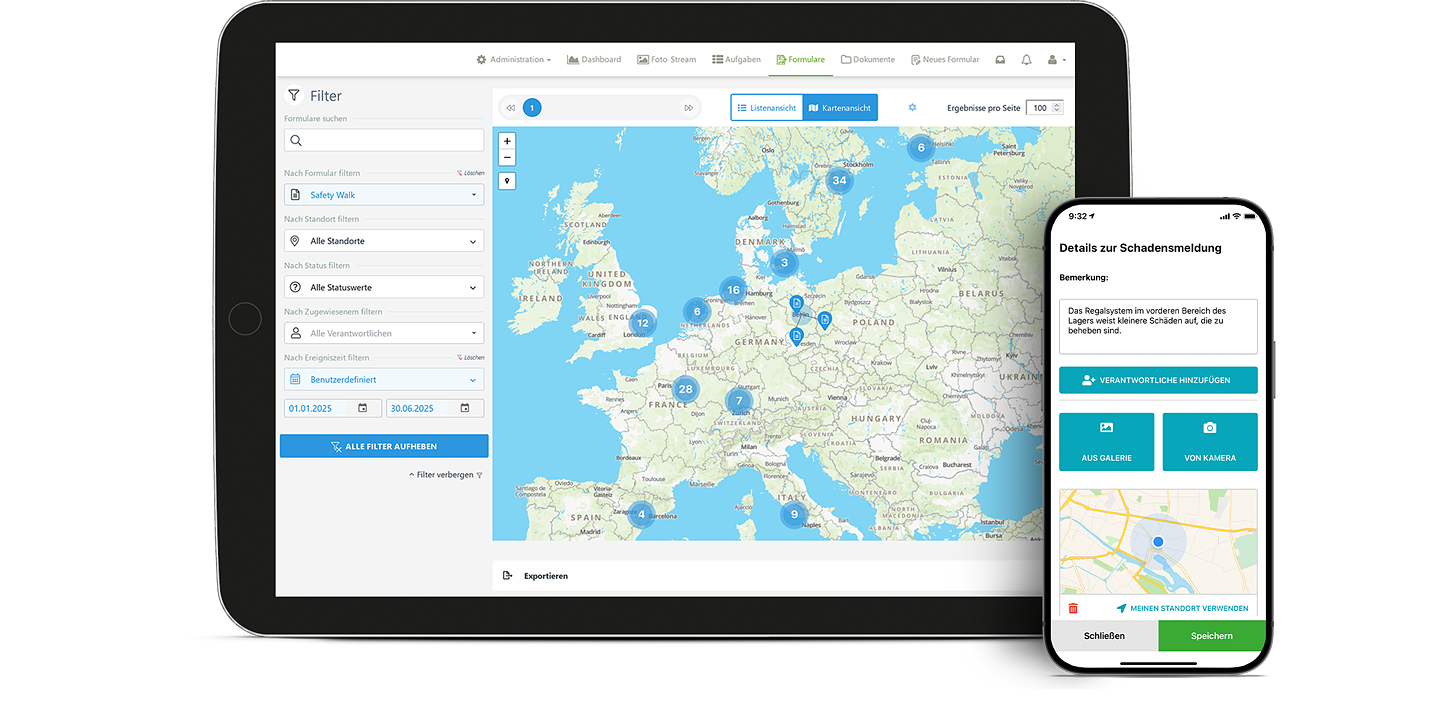Tap the green Speichern button
Viewport: 1450px width, 710px height.
coord(1211,636)
